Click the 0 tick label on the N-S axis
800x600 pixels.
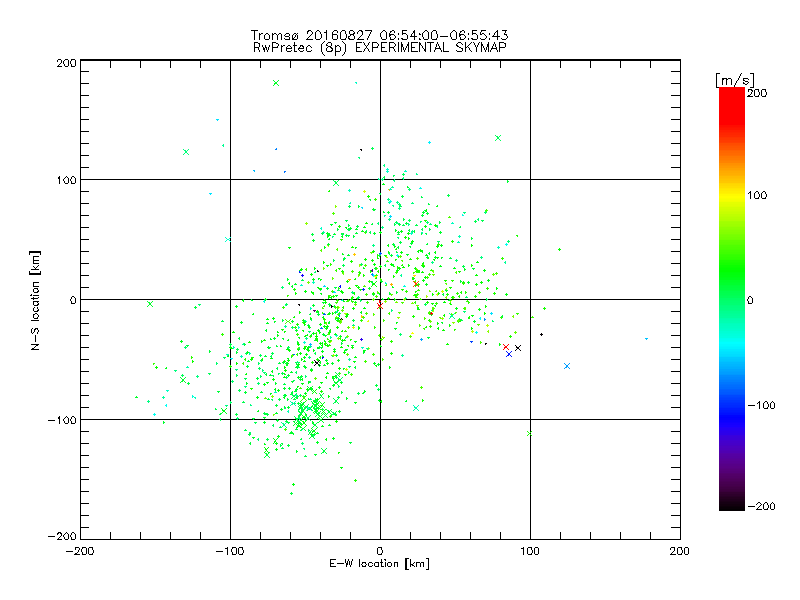73,301
